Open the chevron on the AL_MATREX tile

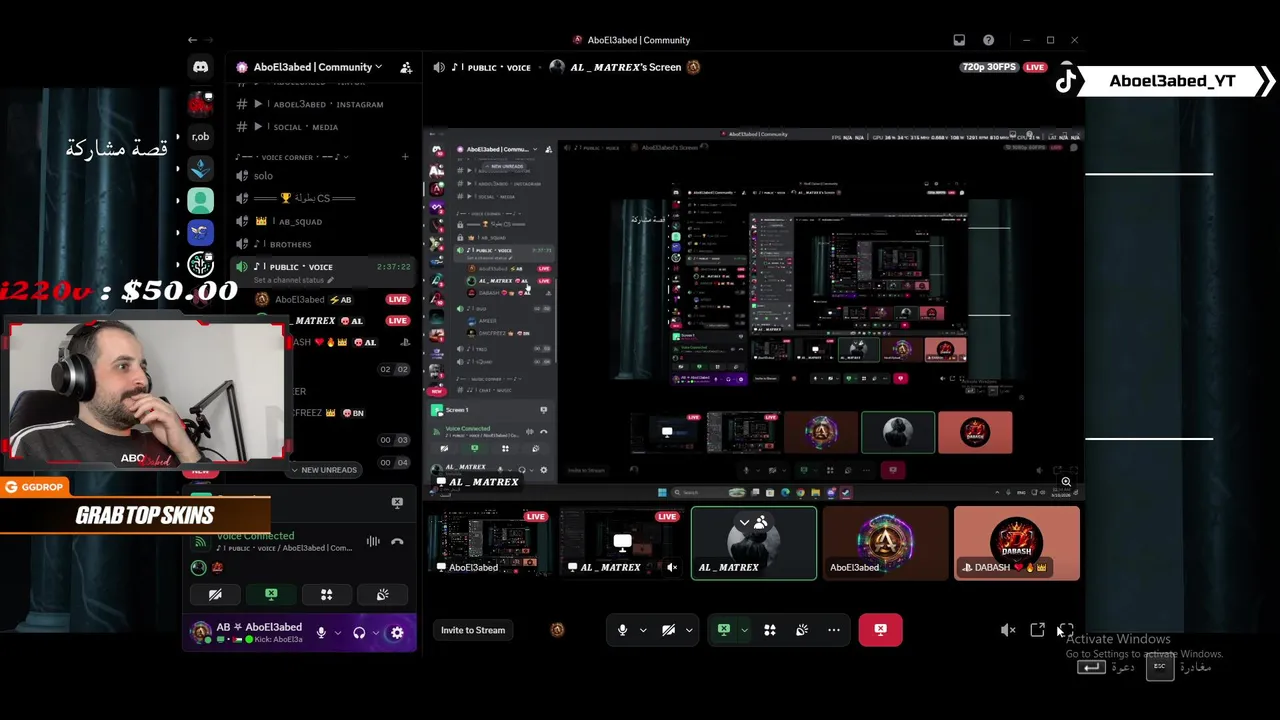[744, 523]
